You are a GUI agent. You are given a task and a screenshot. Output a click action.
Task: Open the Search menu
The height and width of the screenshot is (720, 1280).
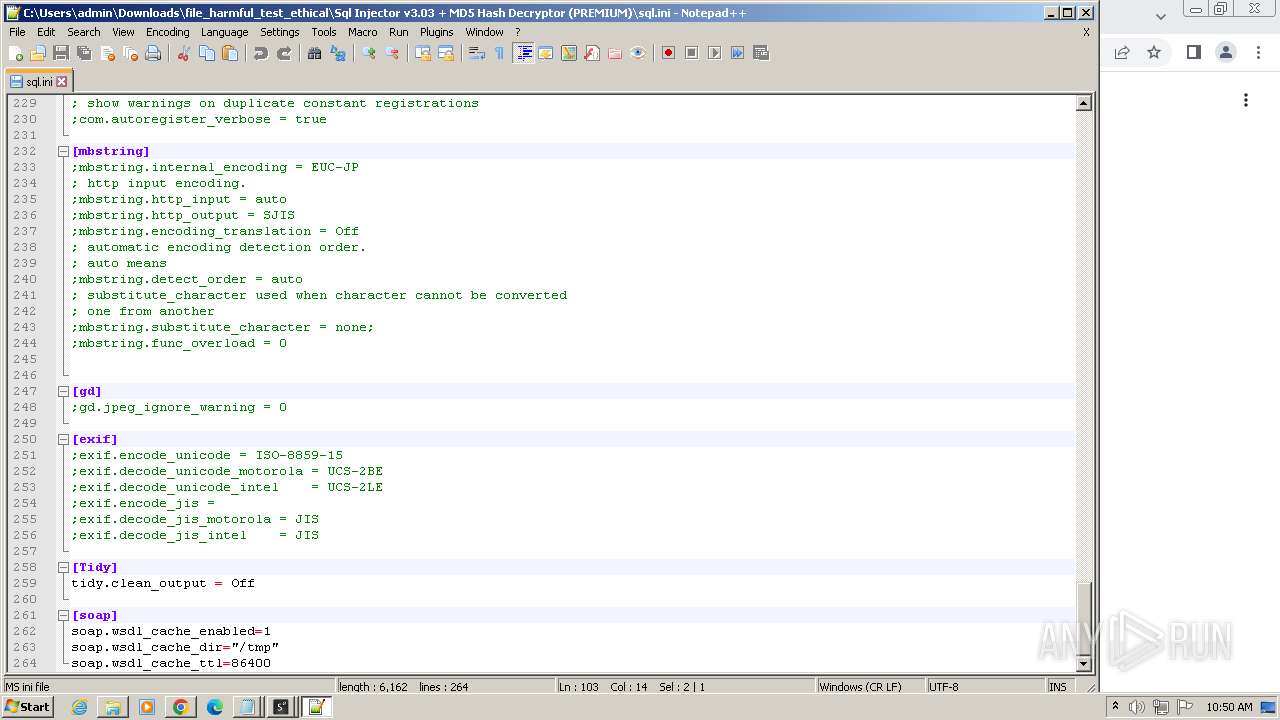(x=84, y=32)
